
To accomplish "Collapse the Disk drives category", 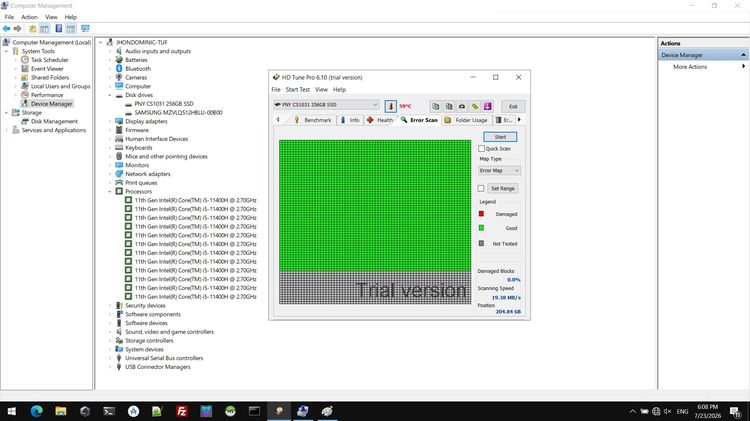I will click(x=110, y=95).
